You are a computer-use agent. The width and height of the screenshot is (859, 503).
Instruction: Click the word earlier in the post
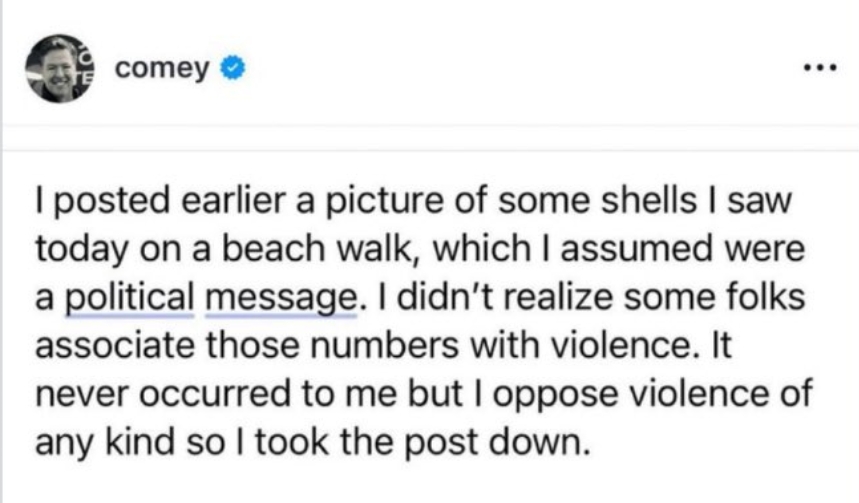click(233, 200)
